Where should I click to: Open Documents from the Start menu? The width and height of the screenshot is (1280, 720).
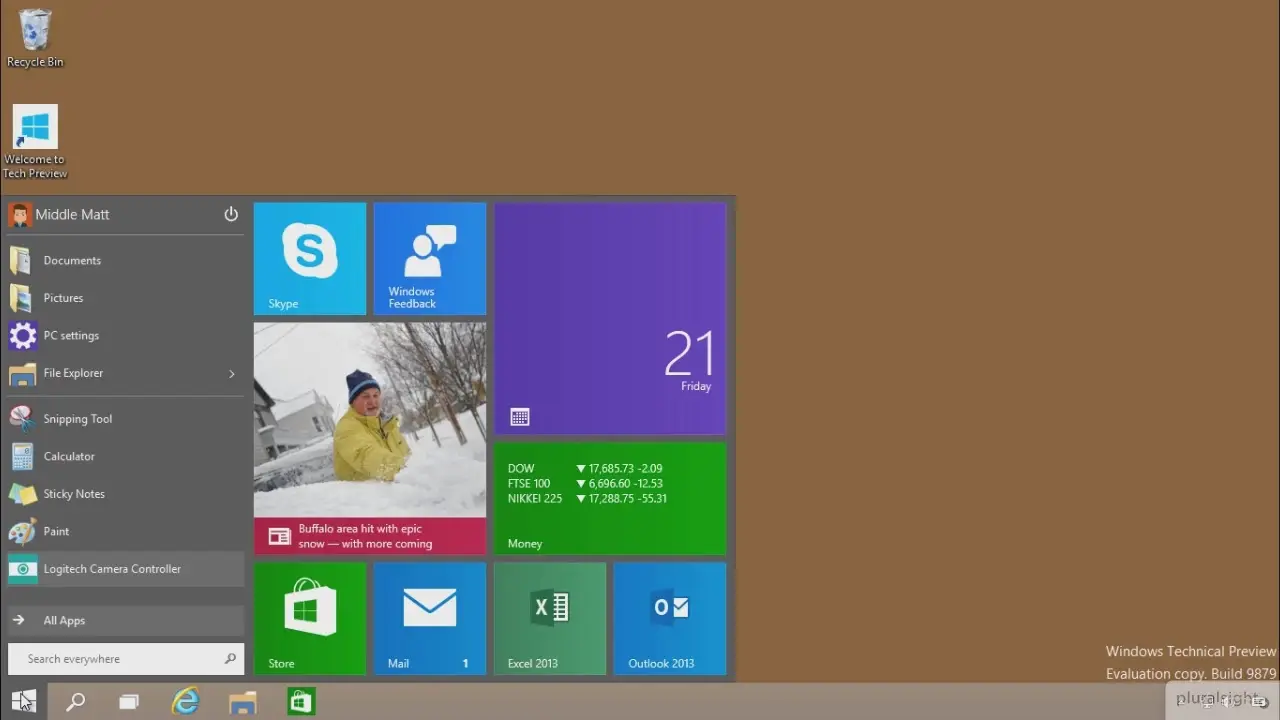(x=126, y=261)
